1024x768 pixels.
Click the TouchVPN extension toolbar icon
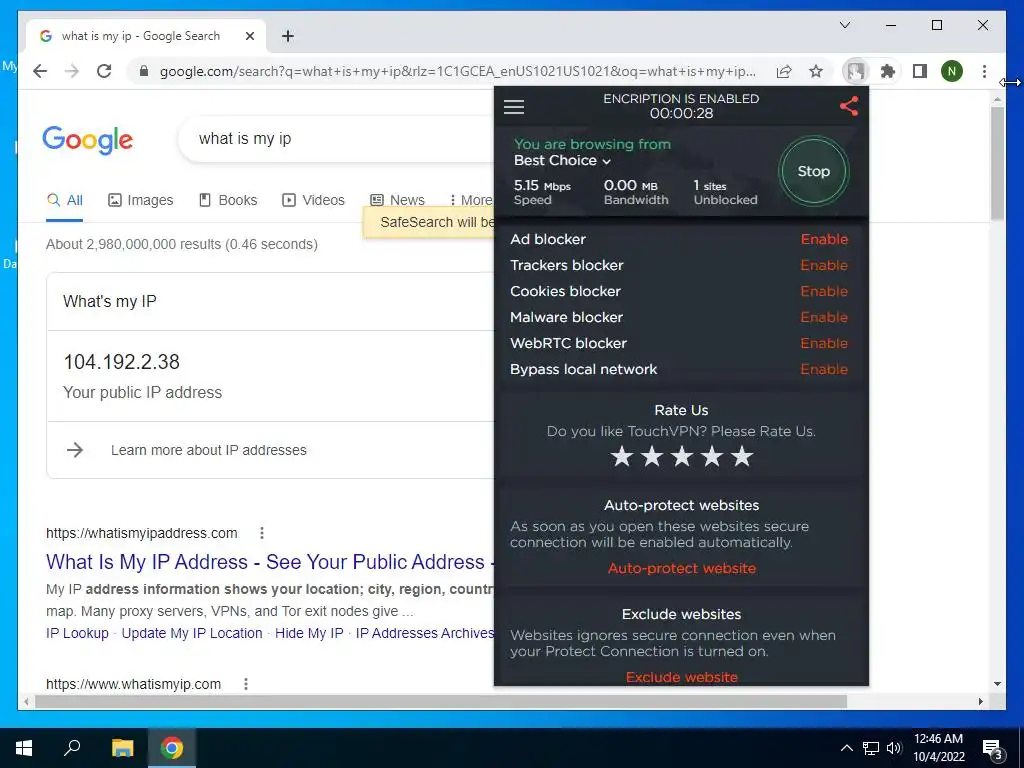click(x=856, y=71)
